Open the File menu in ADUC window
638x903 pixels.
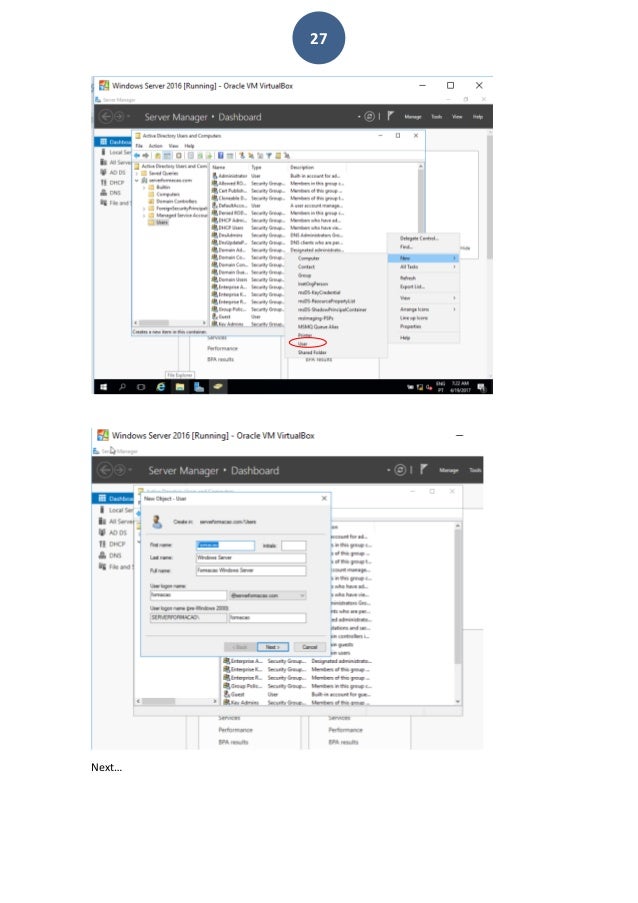(139, 146)
